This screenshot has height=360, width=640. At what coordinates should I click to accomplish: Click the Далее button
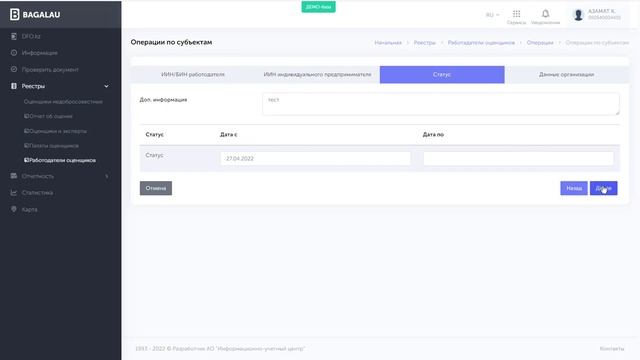[603, 188]
